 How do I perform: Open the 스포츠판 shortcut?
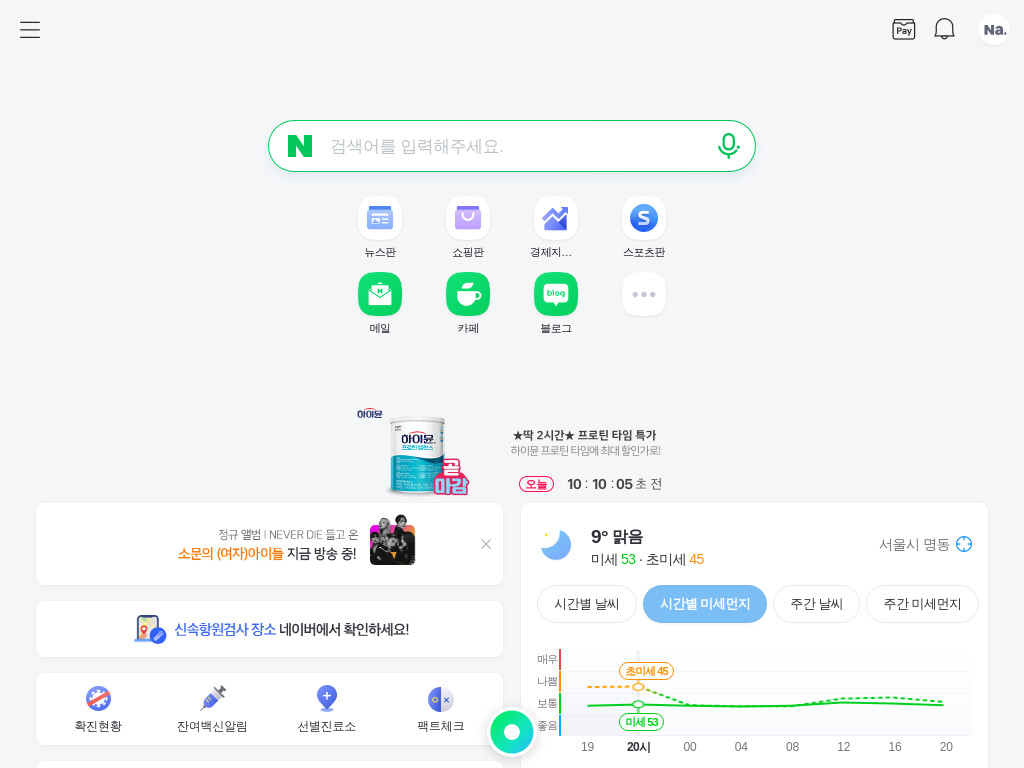(644, 227)
